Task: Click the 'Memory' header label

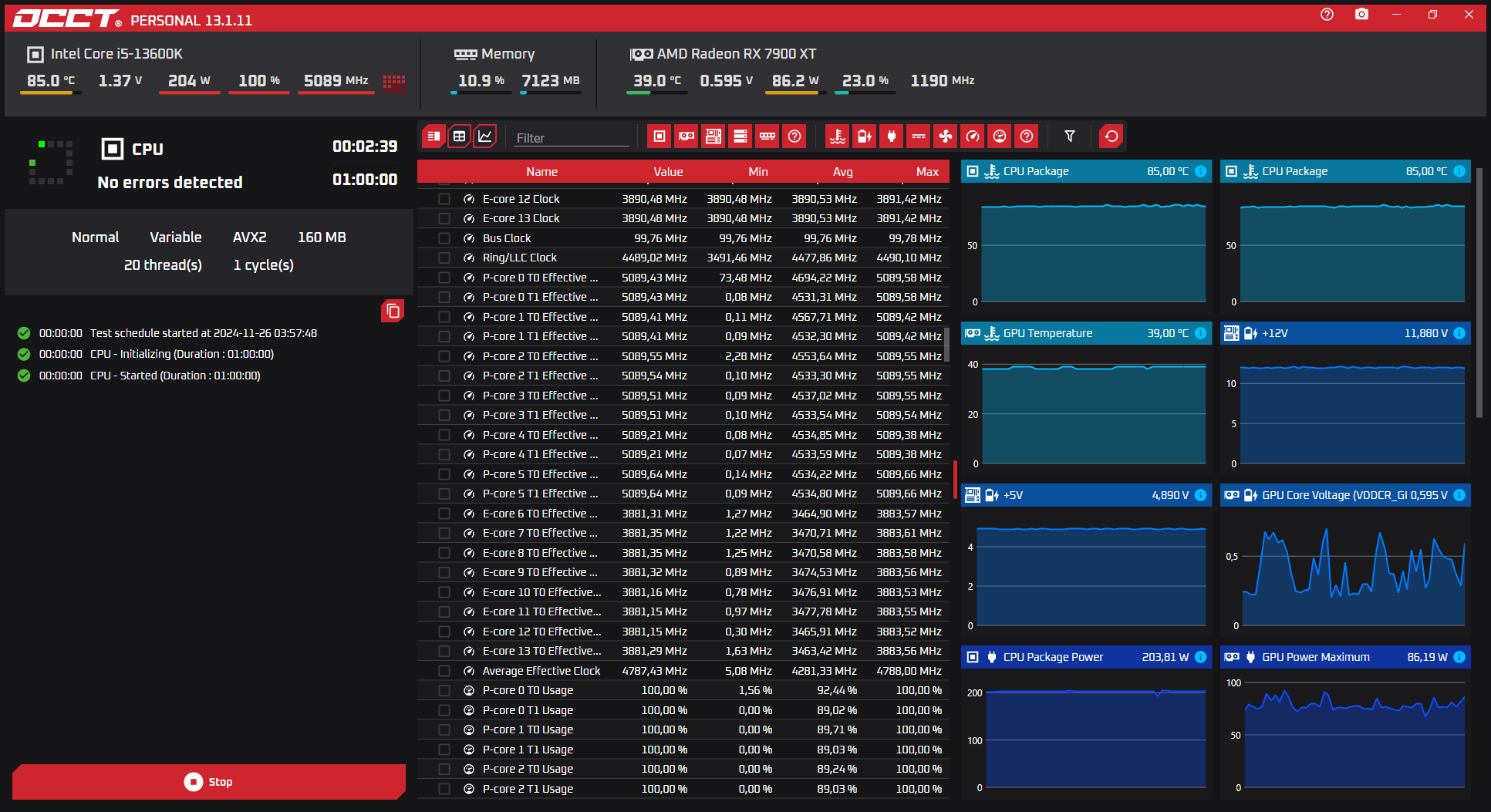Action: click(508, 54)
